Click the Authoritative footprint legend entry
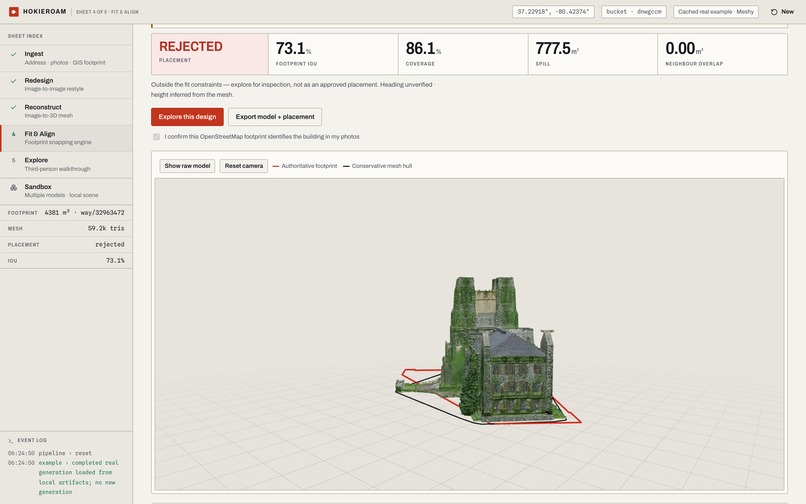Screen dimensions: 806x504 click(x=305, y=166)
